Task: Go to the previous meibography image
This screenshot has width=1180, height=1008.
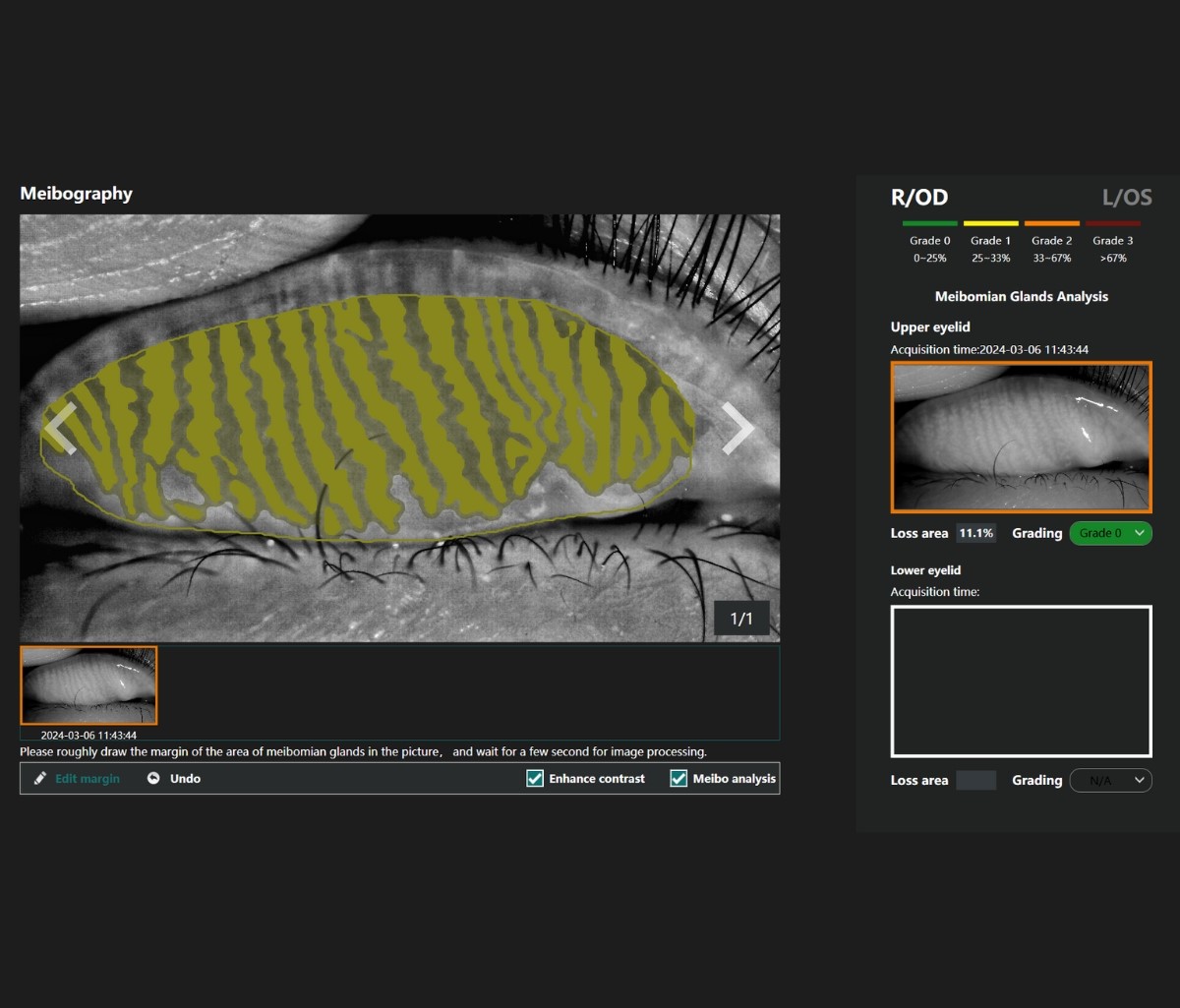Action: 61,429
